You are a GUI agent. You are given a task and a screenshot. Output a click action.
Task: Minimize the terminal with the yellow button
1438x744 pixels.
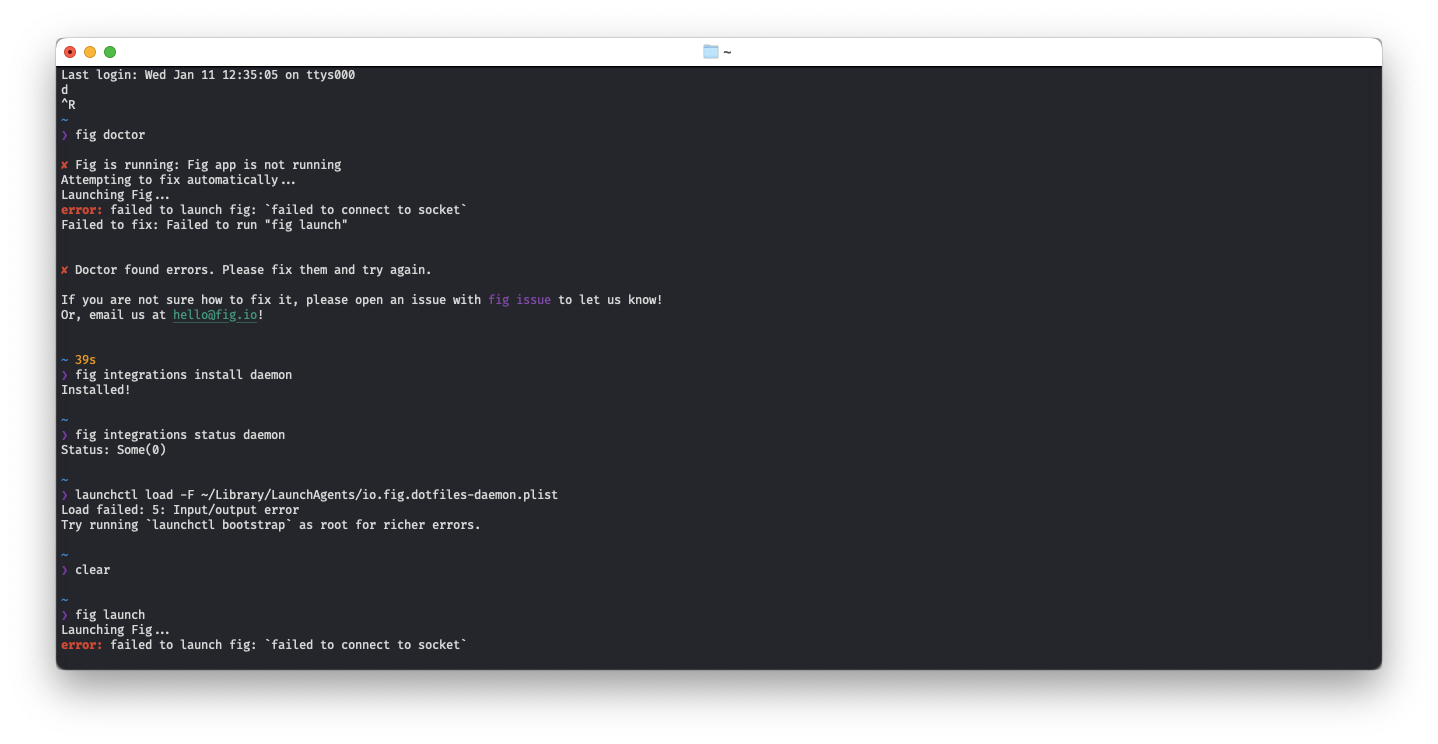point(90,52)
